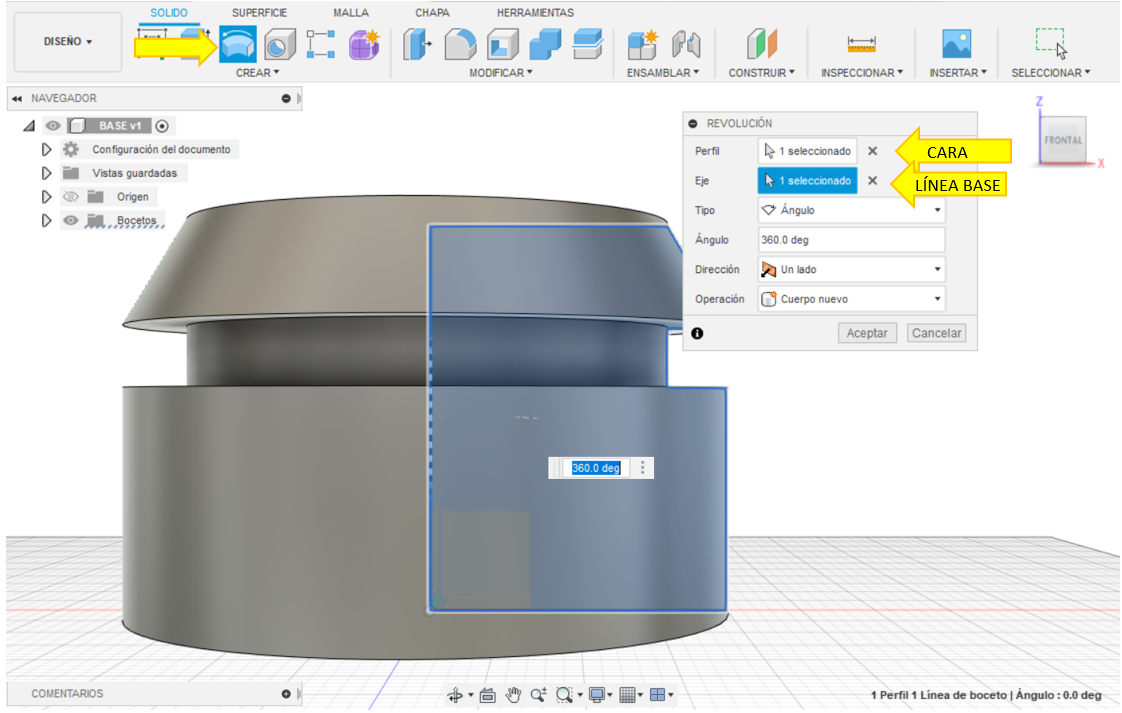Create a New Component via its icon
The image size is (1122, 713).
click(x=643, y=44)
